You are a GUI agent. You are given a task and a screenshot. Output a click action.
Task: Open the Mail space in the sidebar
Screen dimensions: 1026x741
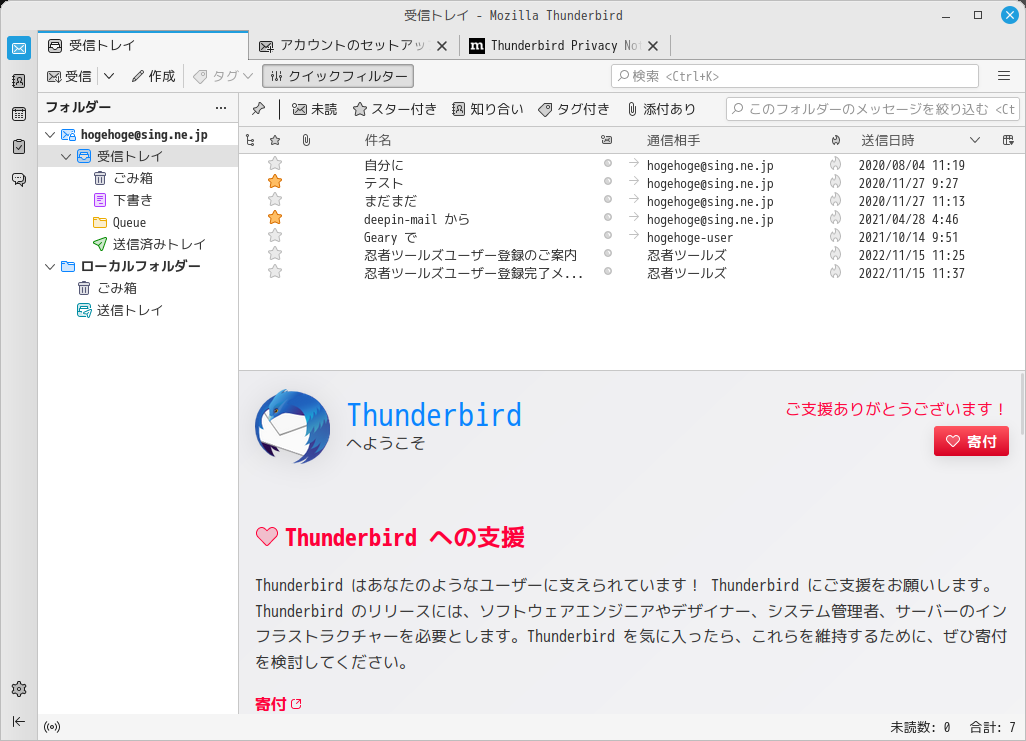pos(19,48)
